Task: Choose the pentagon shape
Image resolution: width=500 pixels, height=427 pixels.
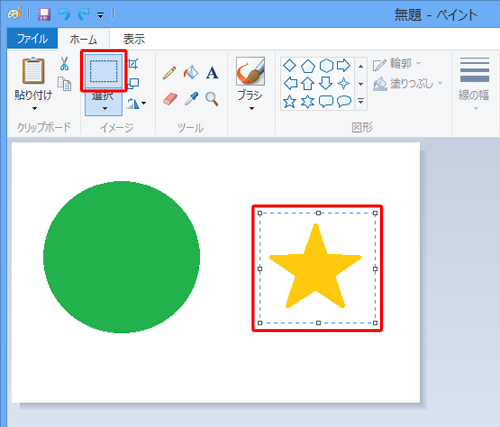Action: click(308, 66)
